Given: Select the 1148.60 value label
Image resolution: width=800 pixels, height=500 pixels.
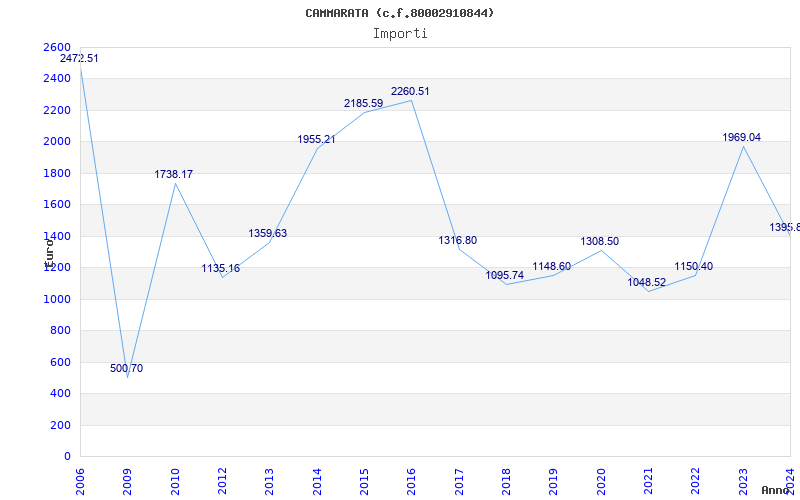Looking at the screenshot, I should tap(552, 267).
